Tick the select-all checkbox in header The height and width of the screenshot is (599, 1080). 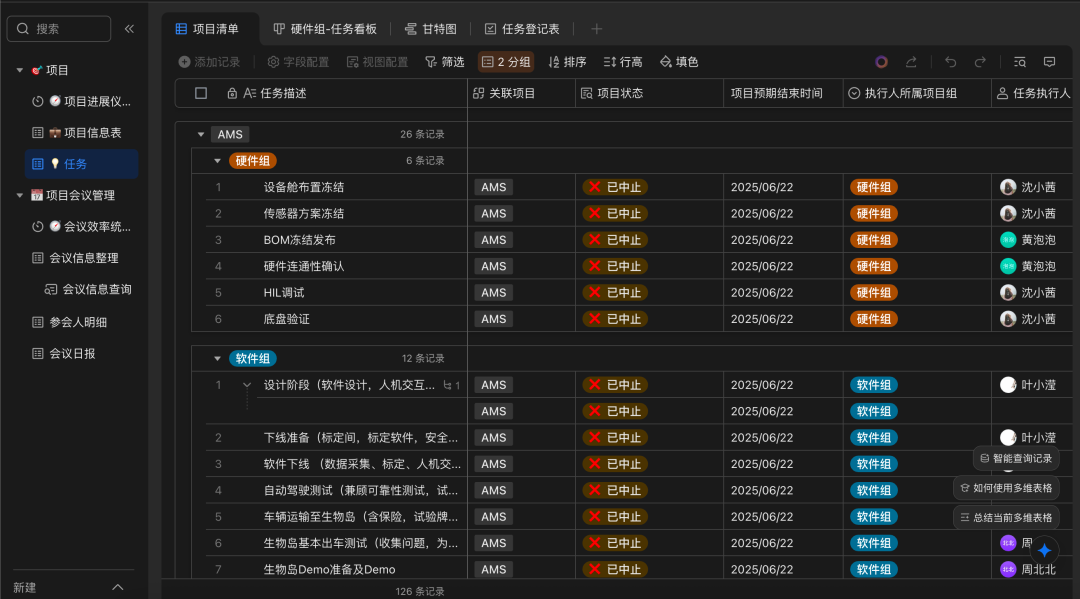click(x=201, y=93)
